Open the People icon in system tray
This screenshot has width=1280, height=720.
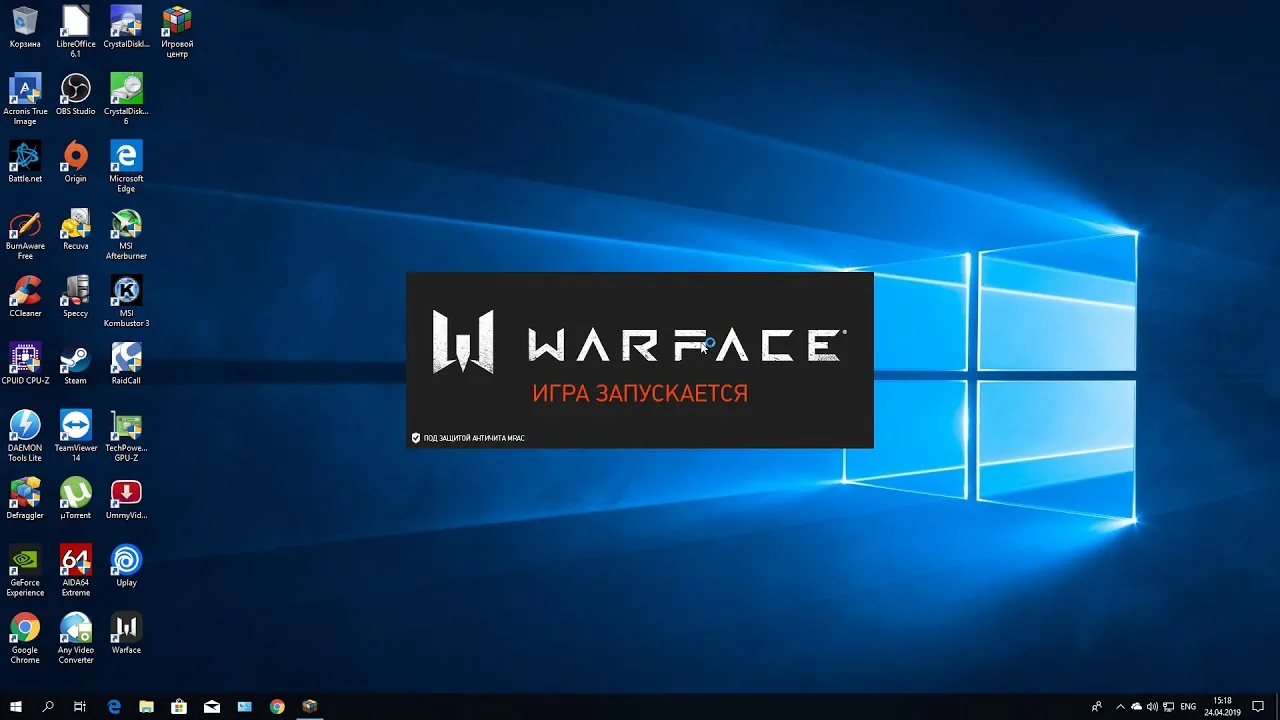pos(1097,706)
